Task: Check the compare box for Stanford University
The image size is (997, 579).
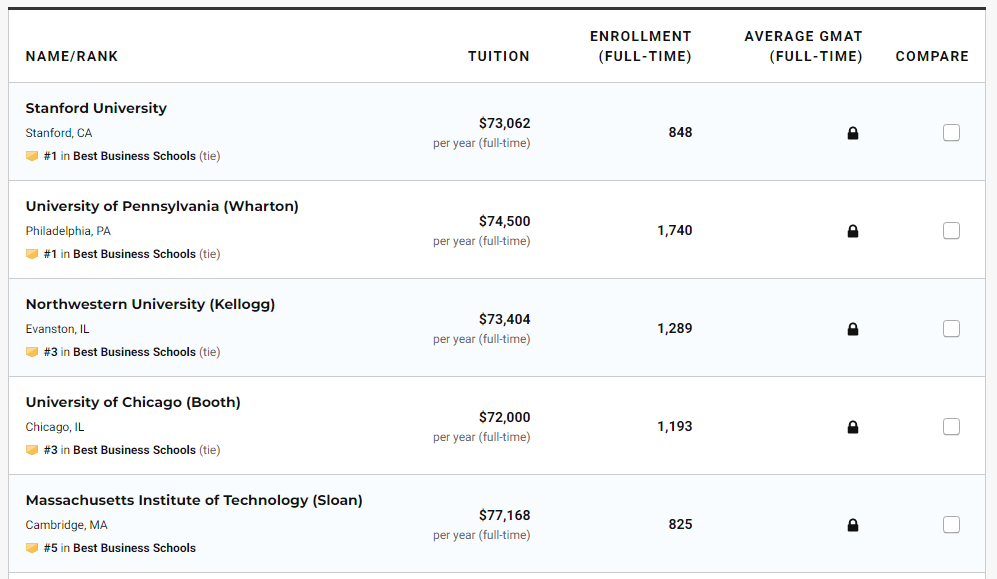Action: (951, 133)
